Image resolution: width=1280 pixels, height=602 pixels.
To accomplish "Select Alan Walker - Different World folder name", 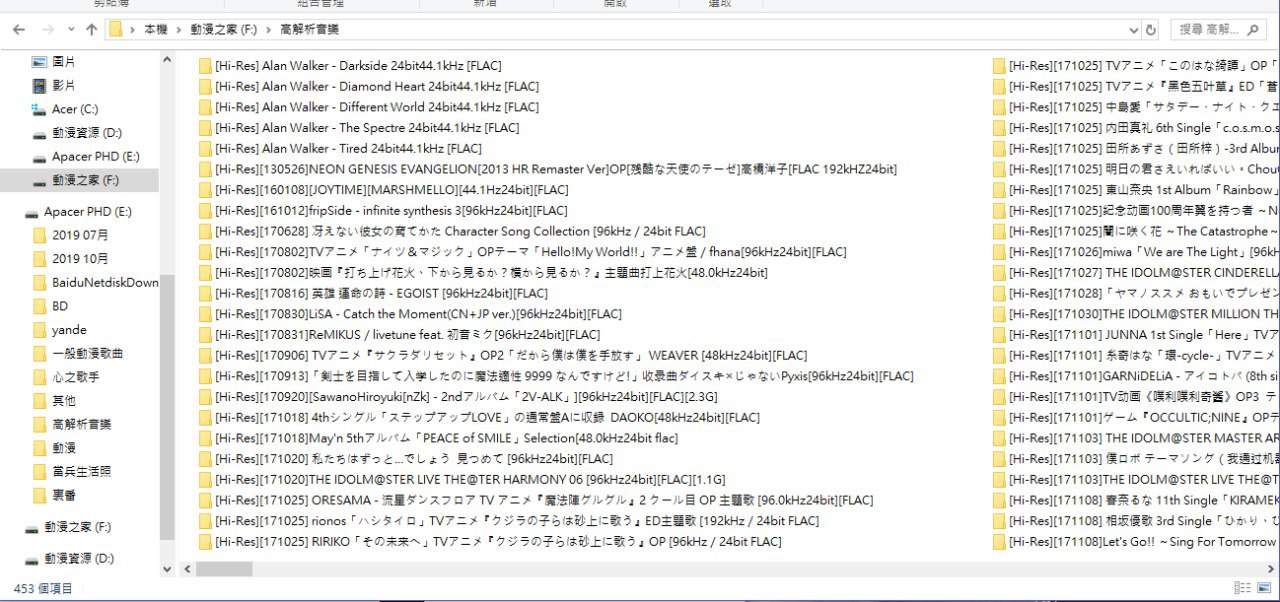I will point(376,107).
